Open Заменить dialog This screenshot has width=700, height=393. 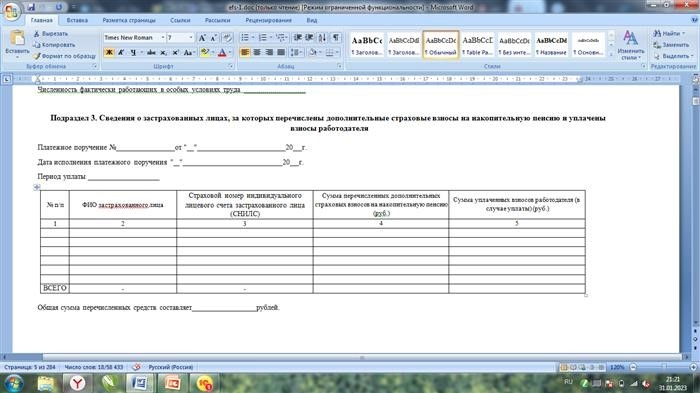pyautogui.click(x=671, y=45)
